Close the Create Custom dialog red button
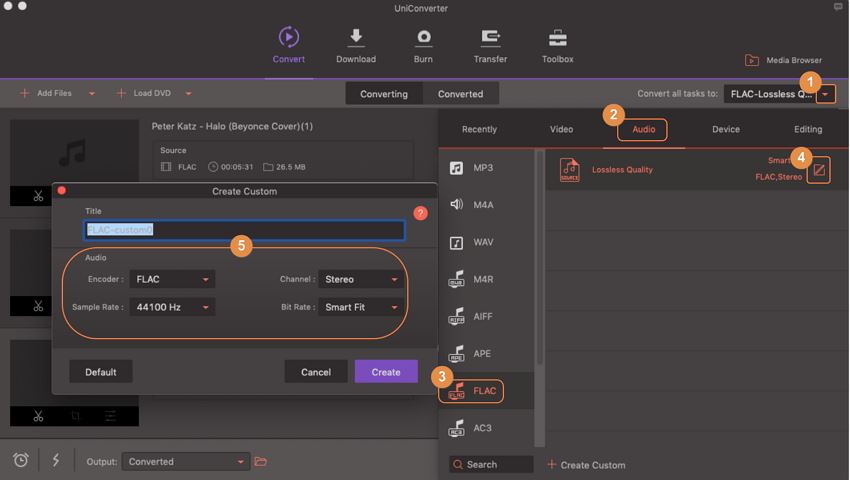 [62, 190]
